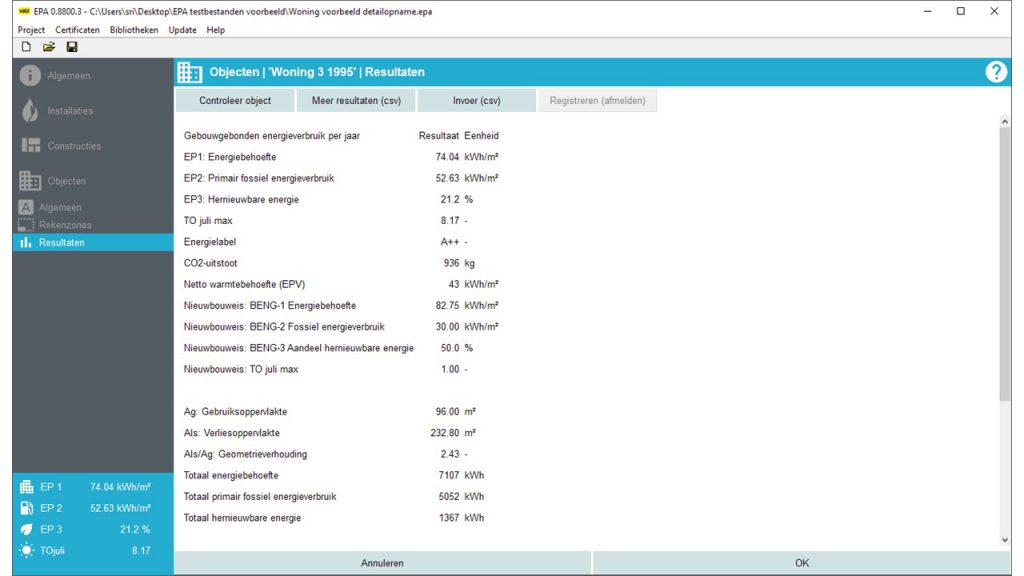Click 'Nieuwbouweis: BENG-1 Energiebehoefte' label

pos(270,306)
